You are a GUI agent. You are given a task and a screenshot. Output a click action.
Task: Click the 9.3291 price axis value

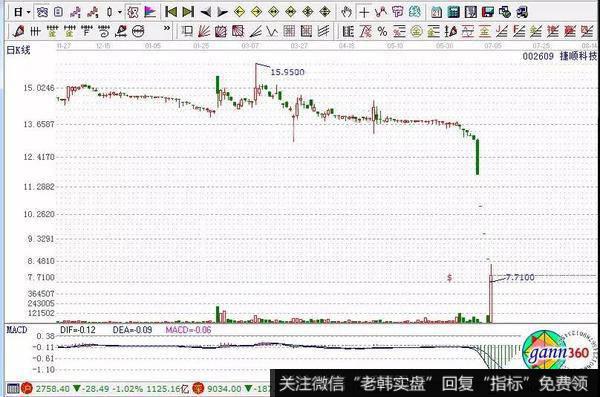[41, 239]
